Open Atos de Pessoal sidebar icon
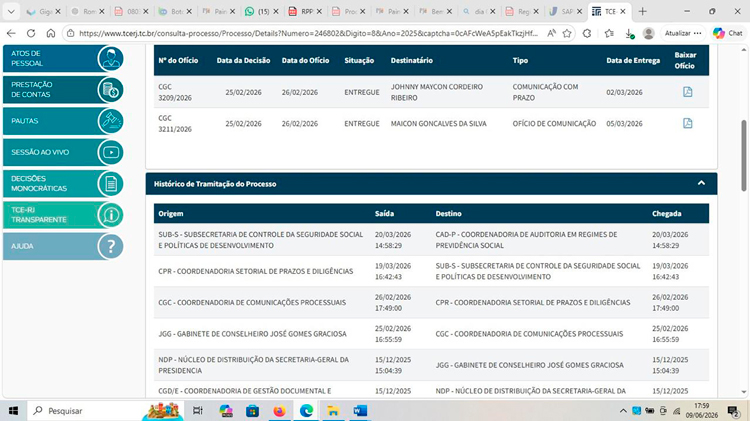This screenshot has width=750, height=421. [110, 58]
